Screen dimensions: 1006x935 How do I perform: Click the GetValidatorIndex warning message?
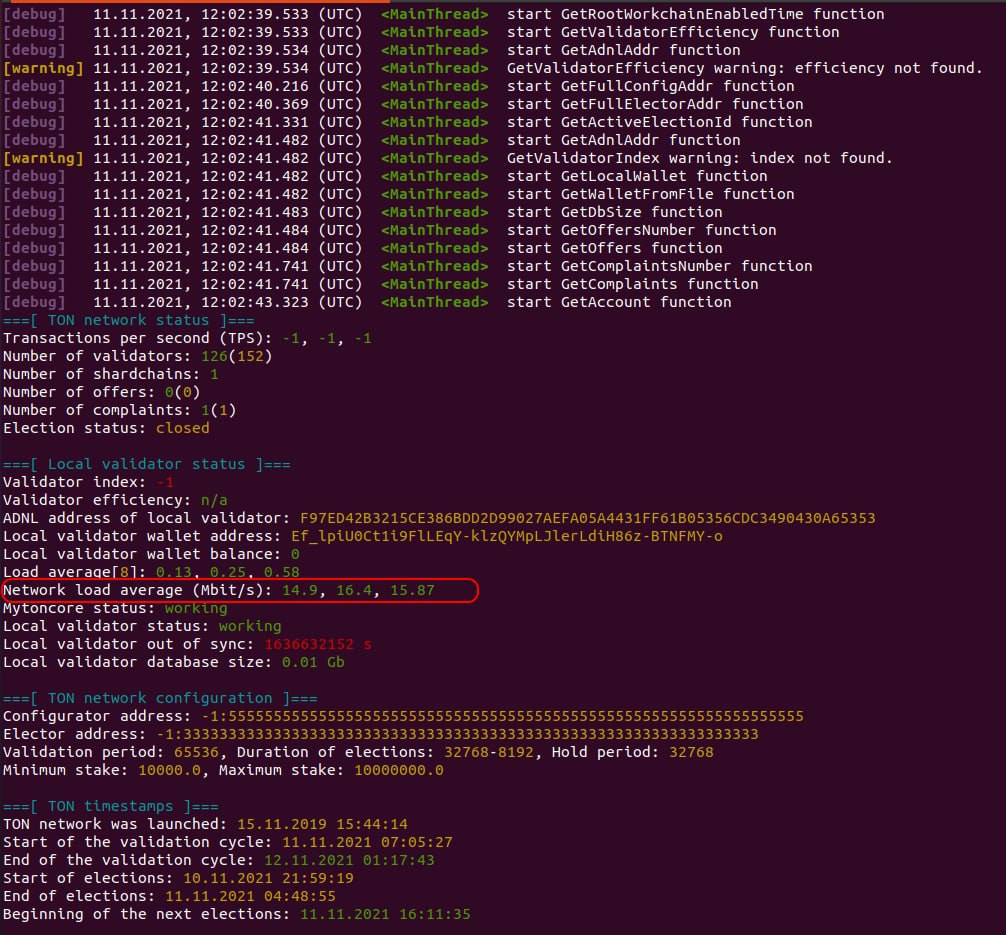pos(699,158)
